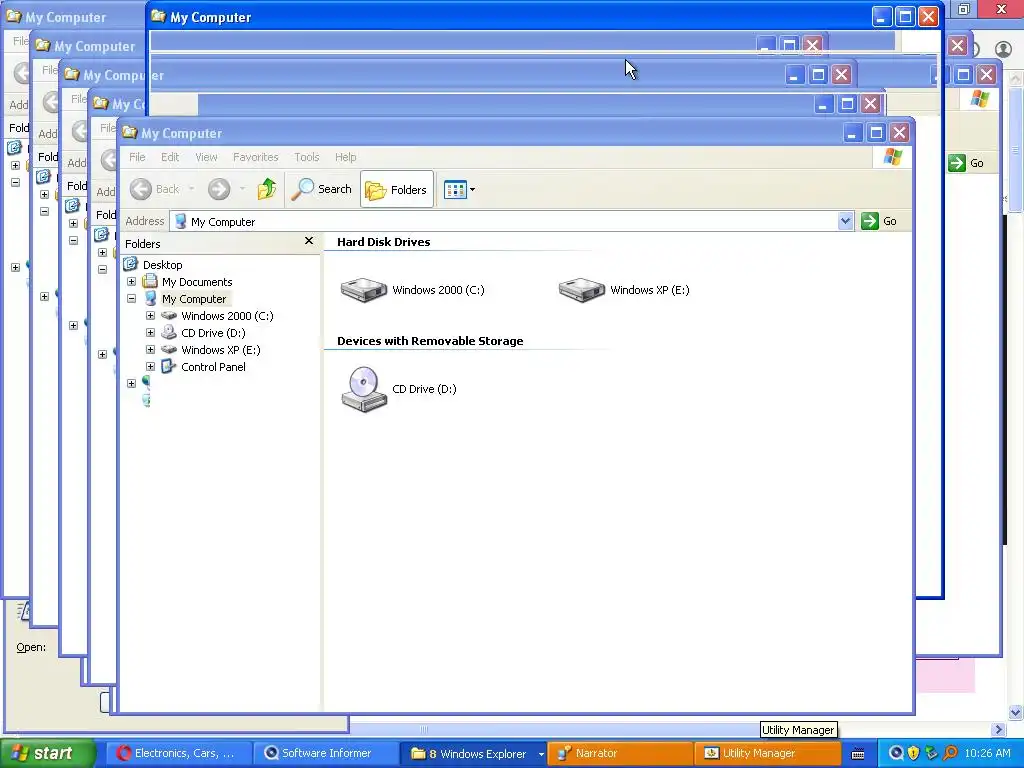Select Control Panel tree item

tap(213, 366)
